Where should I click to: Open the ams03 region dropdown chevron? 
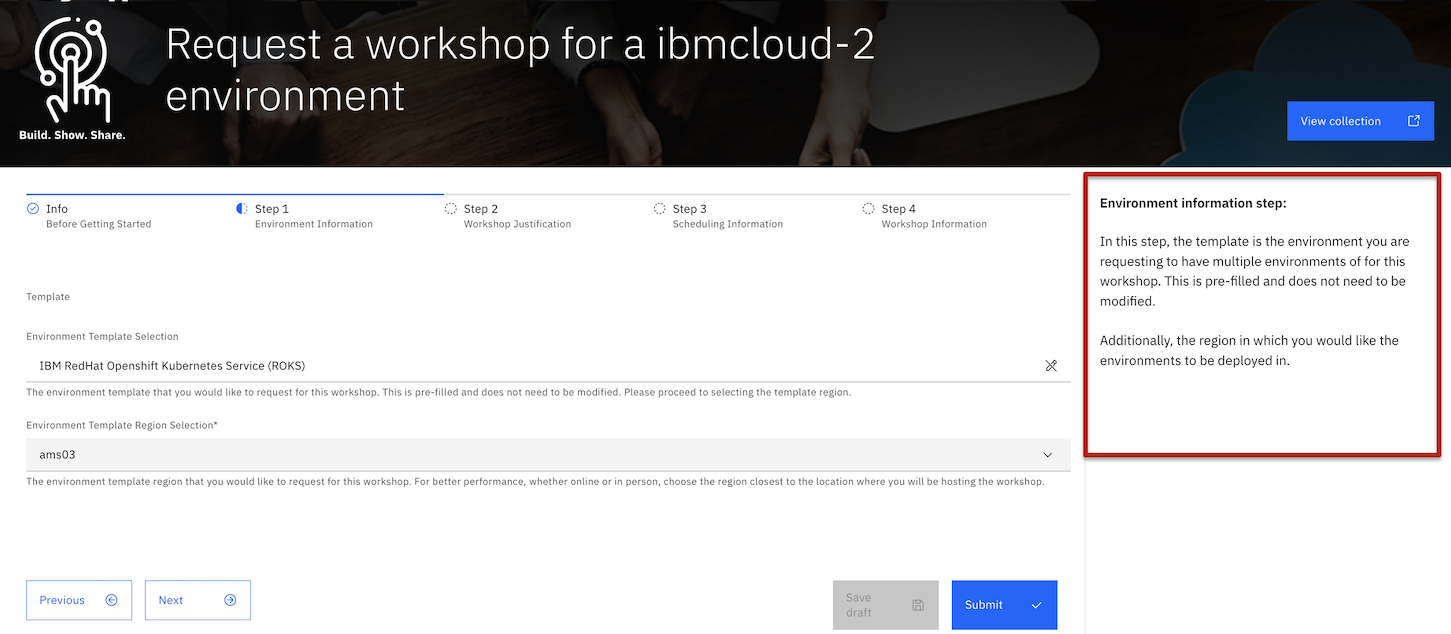[x=1047, y=454]
